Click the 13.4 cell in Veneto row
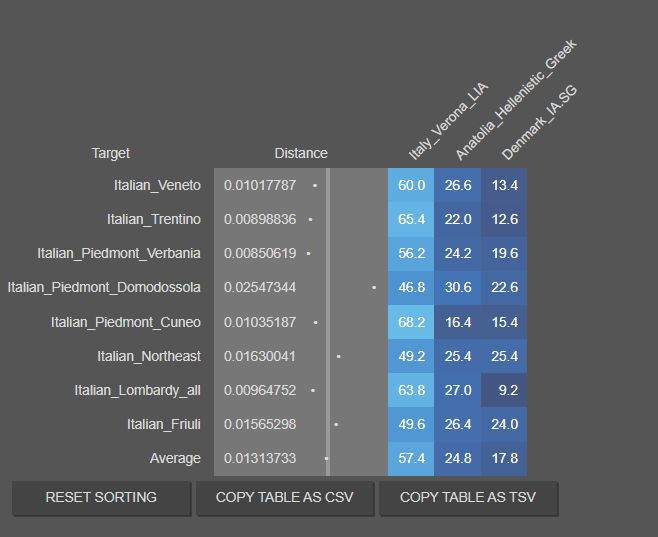The height and width of the screenshot is (537, 658). tap(504, 185)
